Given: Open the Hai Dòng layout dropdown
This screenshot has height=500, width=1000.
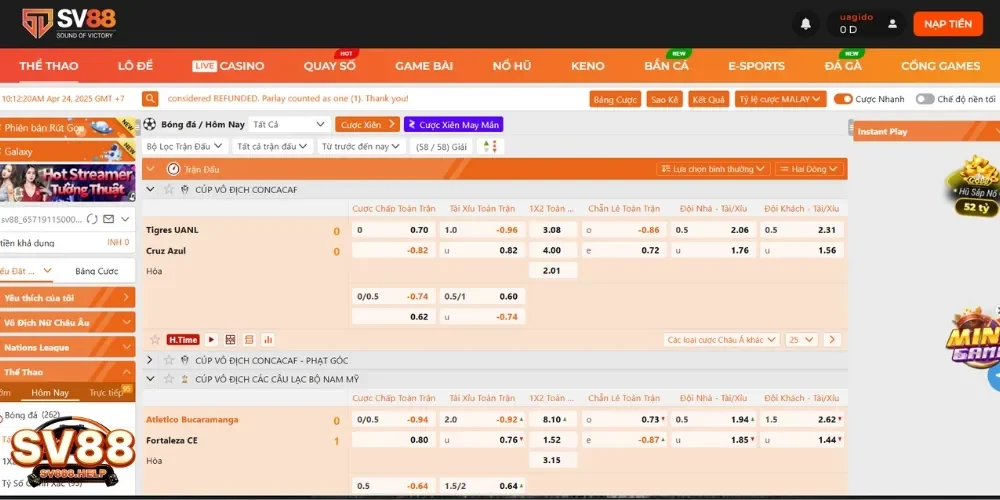Looking at the screenshot, I should (810, 170).
